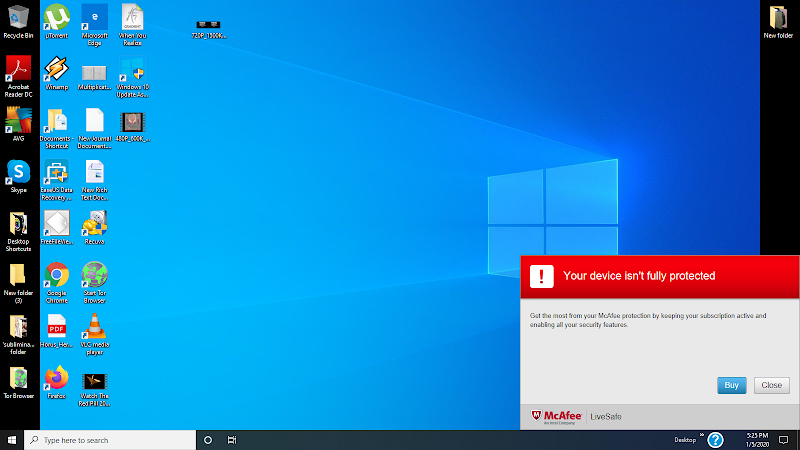Expand the Desktop toolbar chevron
This screenshot has width=800, height=450.
coord(702,435)
